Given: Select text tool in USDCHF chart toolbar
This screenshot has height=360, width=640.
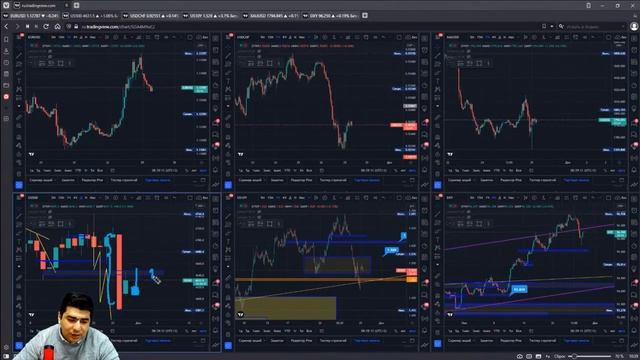Looking at the screenshot, I should [x=228, y=81].
